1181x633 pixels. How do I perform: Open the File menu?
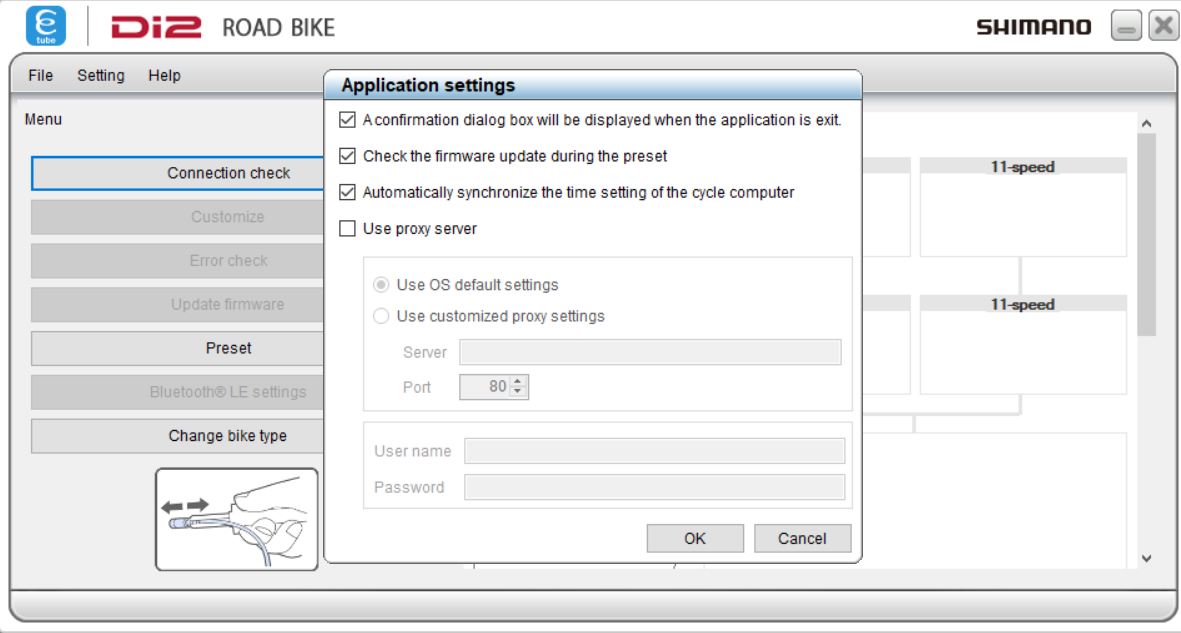pyautogui.click(x=40, y=76)
